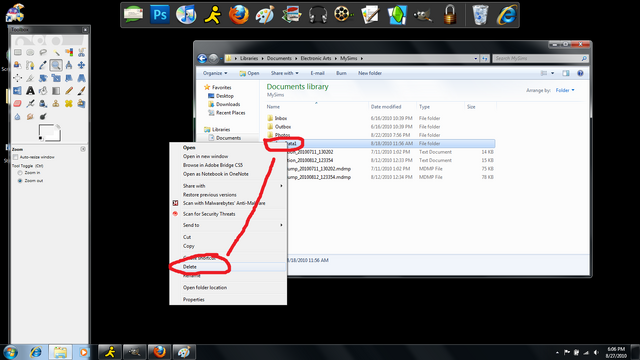Open the padlock icon in the dock
Image resolution: width=640 pixels, height=360 pixels.
click(450, 15)
